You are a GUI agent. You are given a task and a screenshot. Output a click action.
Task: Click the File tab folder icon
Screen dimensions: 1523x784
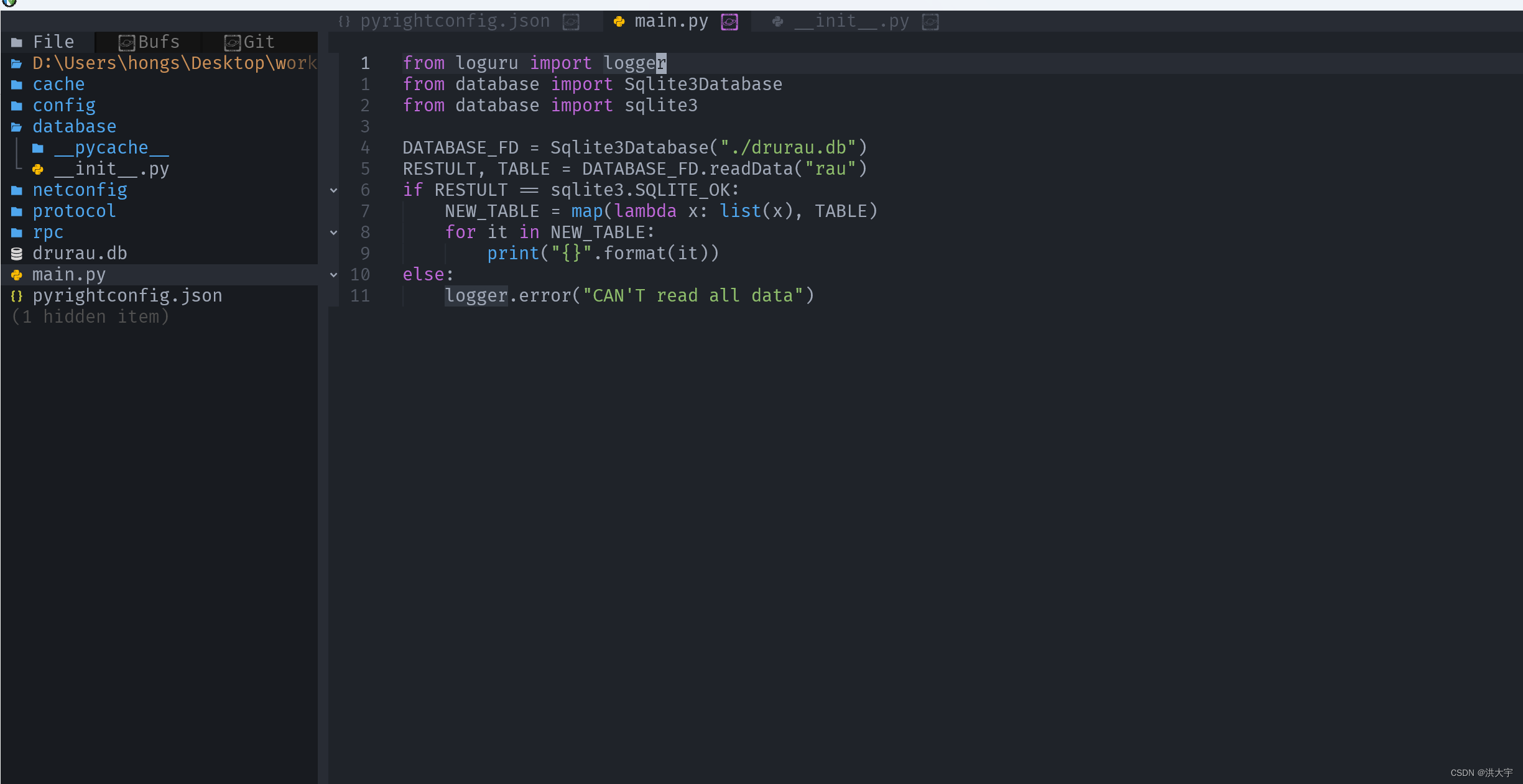[17, 42]
